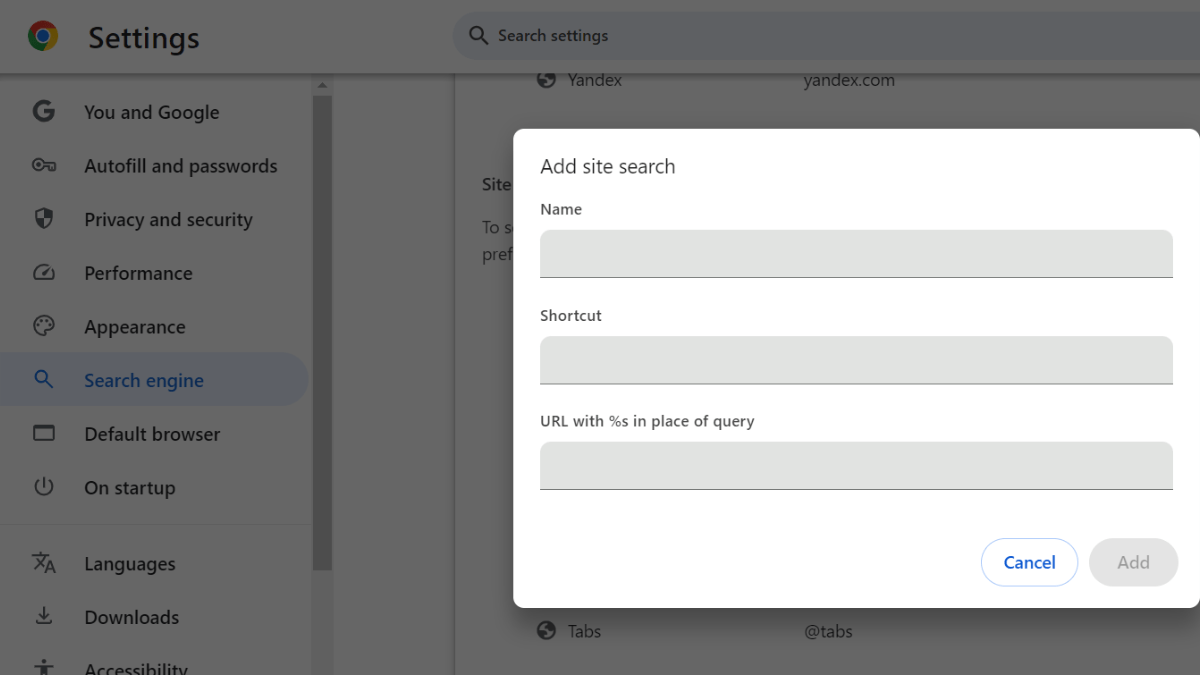Viewport: 1200px width, 675px height.
Task: Click the Default browser window icon
Action: point(43,433)
